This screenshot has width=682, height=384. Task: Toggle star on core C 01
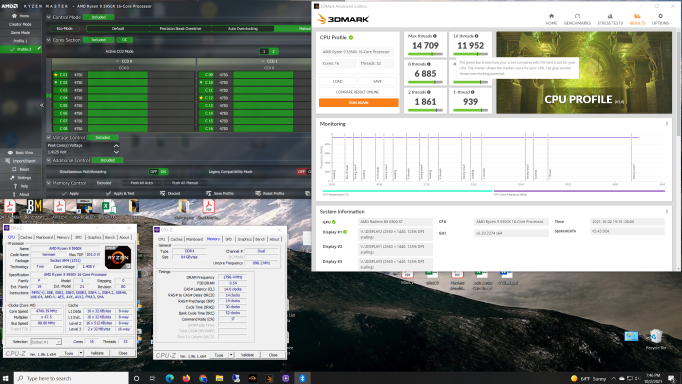point(55,75)
